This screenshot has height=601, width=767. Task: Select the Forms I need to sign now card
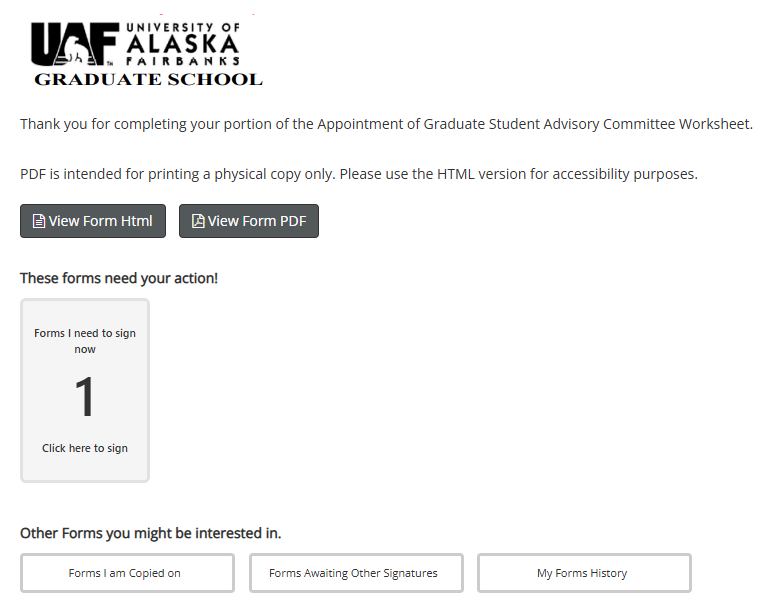tap(85, 391)
